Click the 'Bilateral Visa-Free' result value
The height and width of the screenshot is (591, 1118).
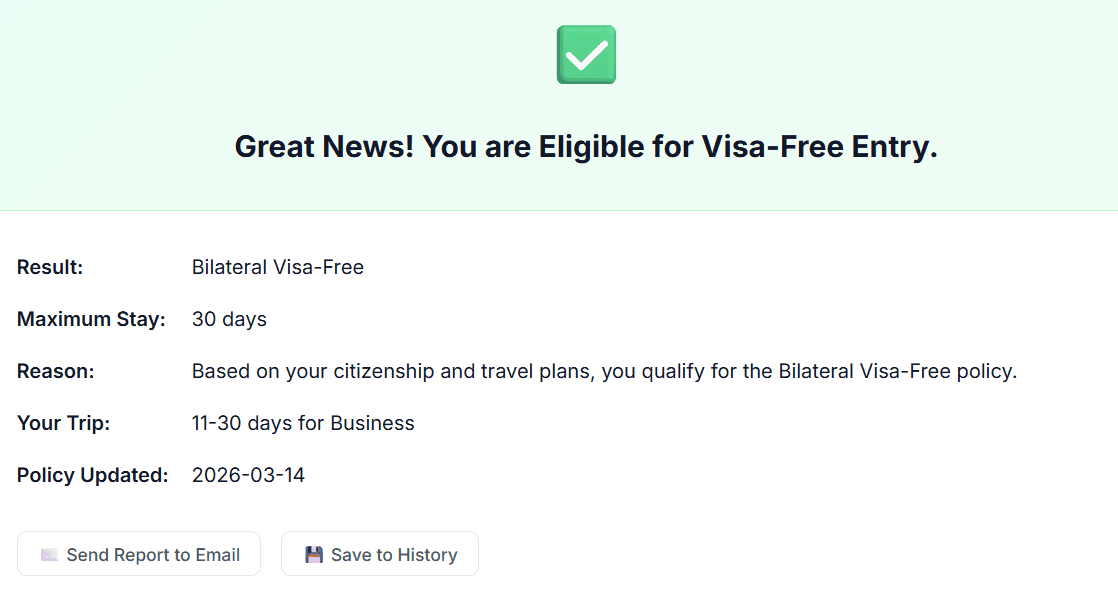pyautogui.click(x=278, y=267)
